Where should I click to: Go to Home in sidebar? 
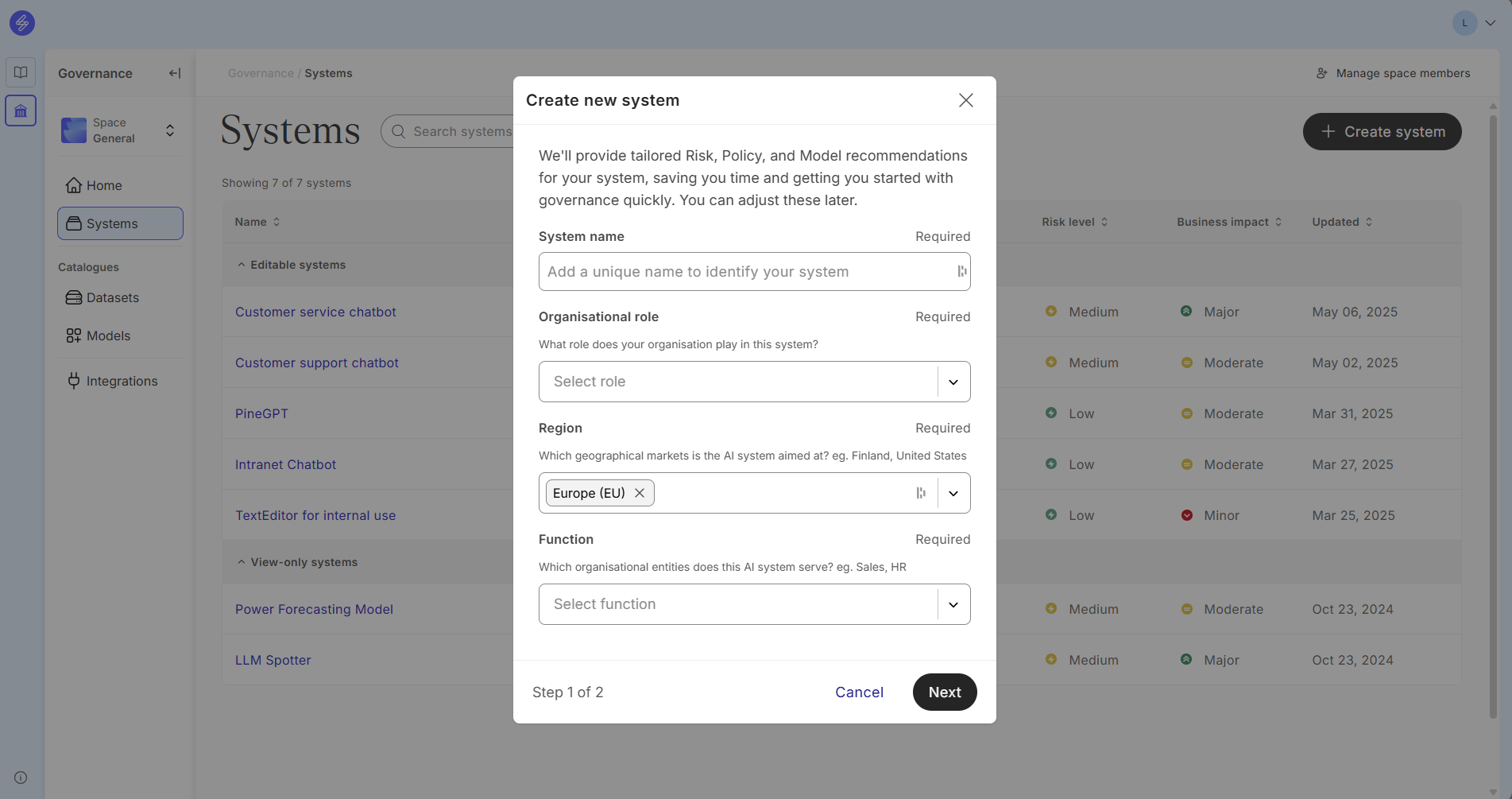tap(104, 185)
